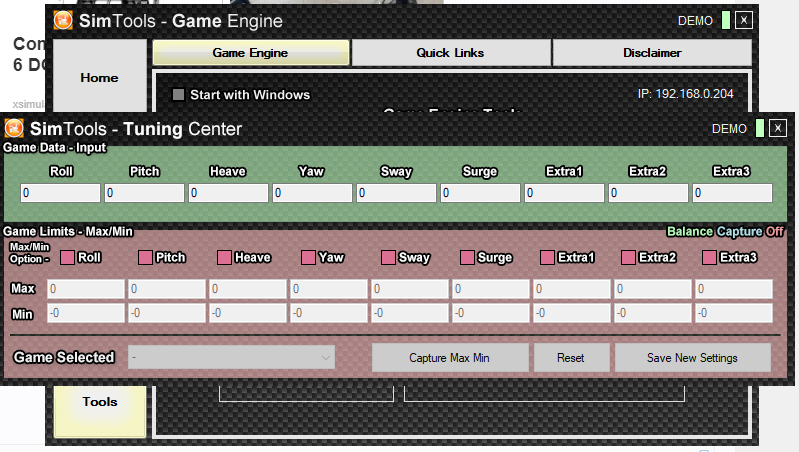Click the Balance mode label

[x=690, y=231]
